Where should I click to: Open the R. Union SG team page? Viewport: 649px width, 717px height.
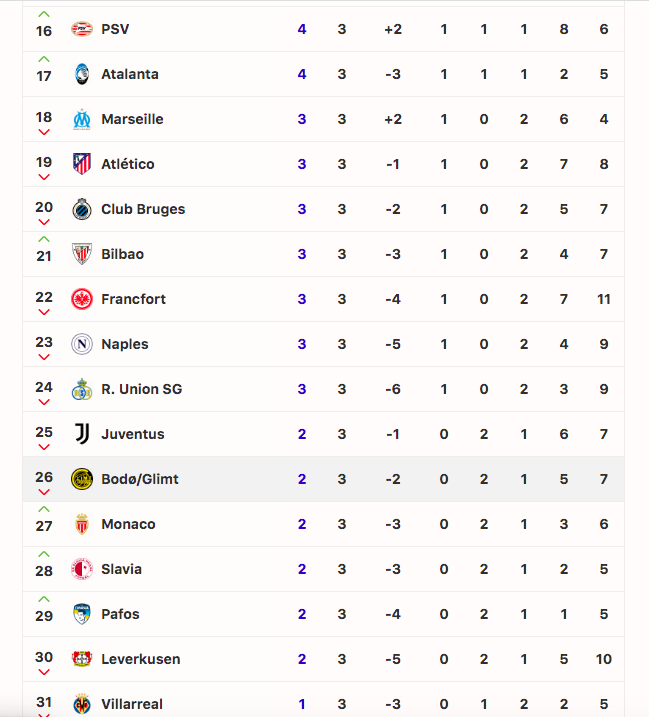point(141,389)
